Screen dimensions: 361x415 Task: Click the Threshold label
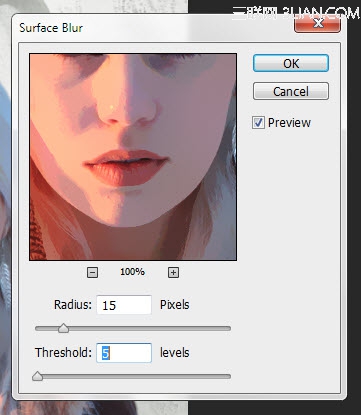pos(63,353)
